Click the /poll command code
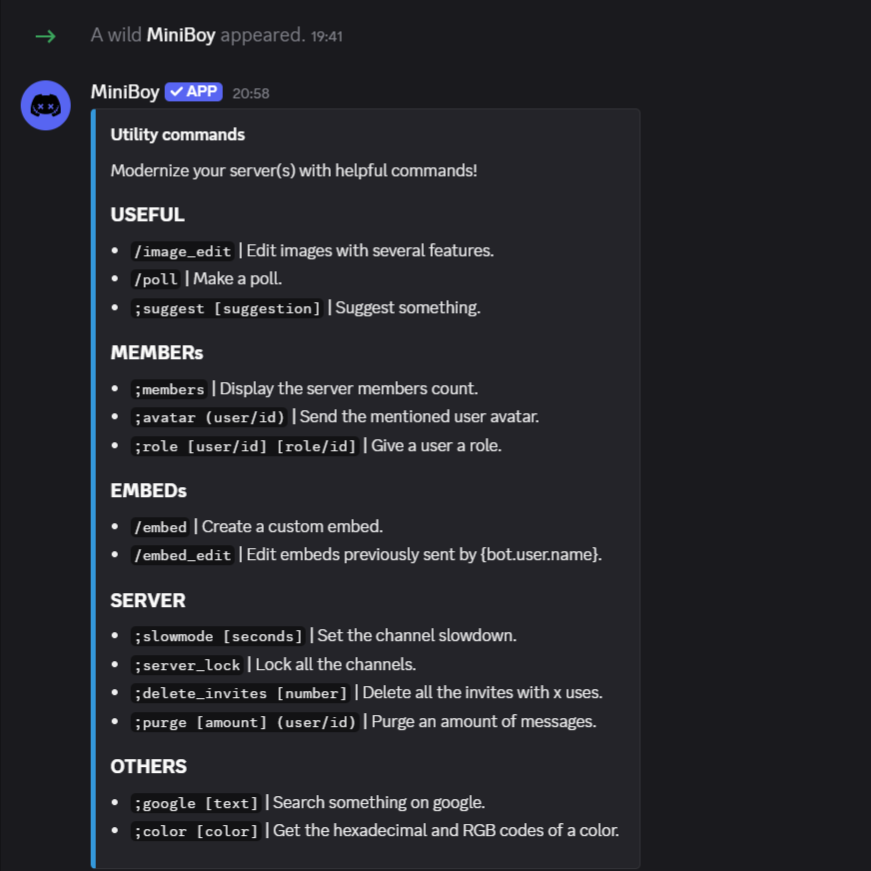This screenshot has width=871, height=871. 156,279
